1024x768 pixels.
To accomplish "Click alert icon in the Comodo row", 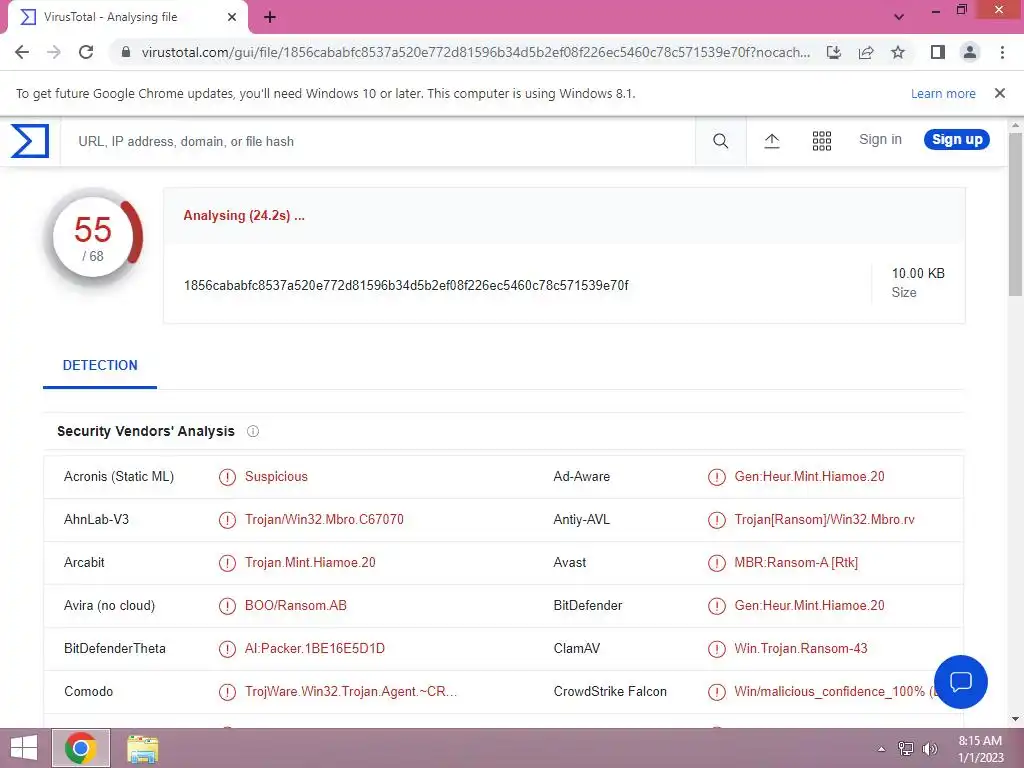I will 227,692.
